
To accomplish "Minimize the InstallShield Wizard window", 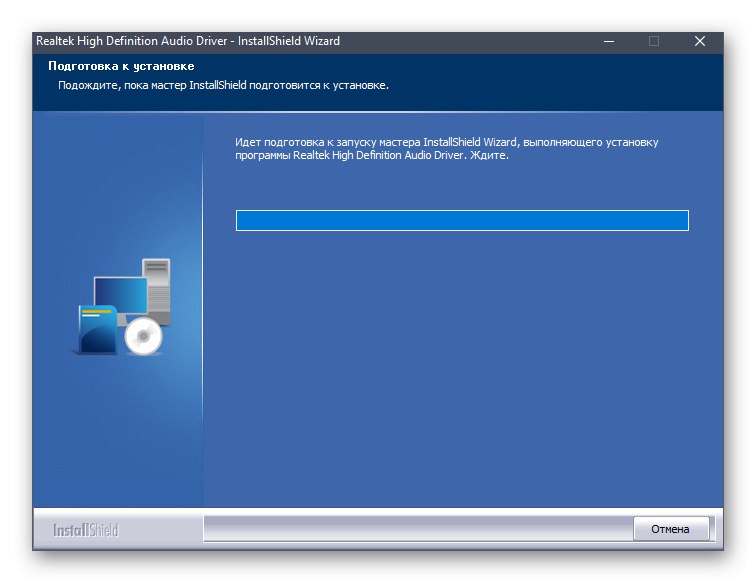I will pyautogui.click(x=609, y=41).
